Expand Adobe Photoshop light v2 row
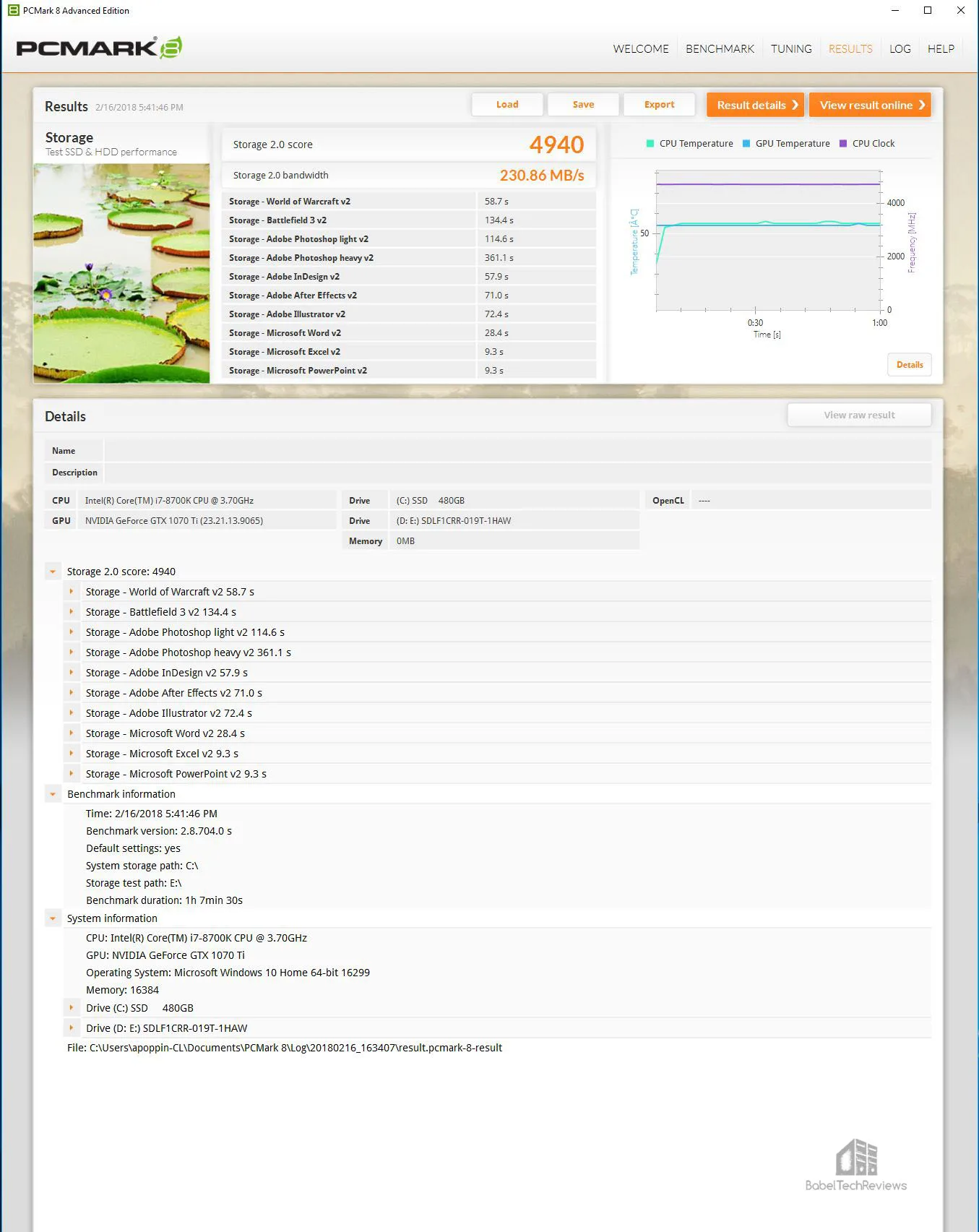The width and height of the screenshot is (979, 1232). click(72, 632)
